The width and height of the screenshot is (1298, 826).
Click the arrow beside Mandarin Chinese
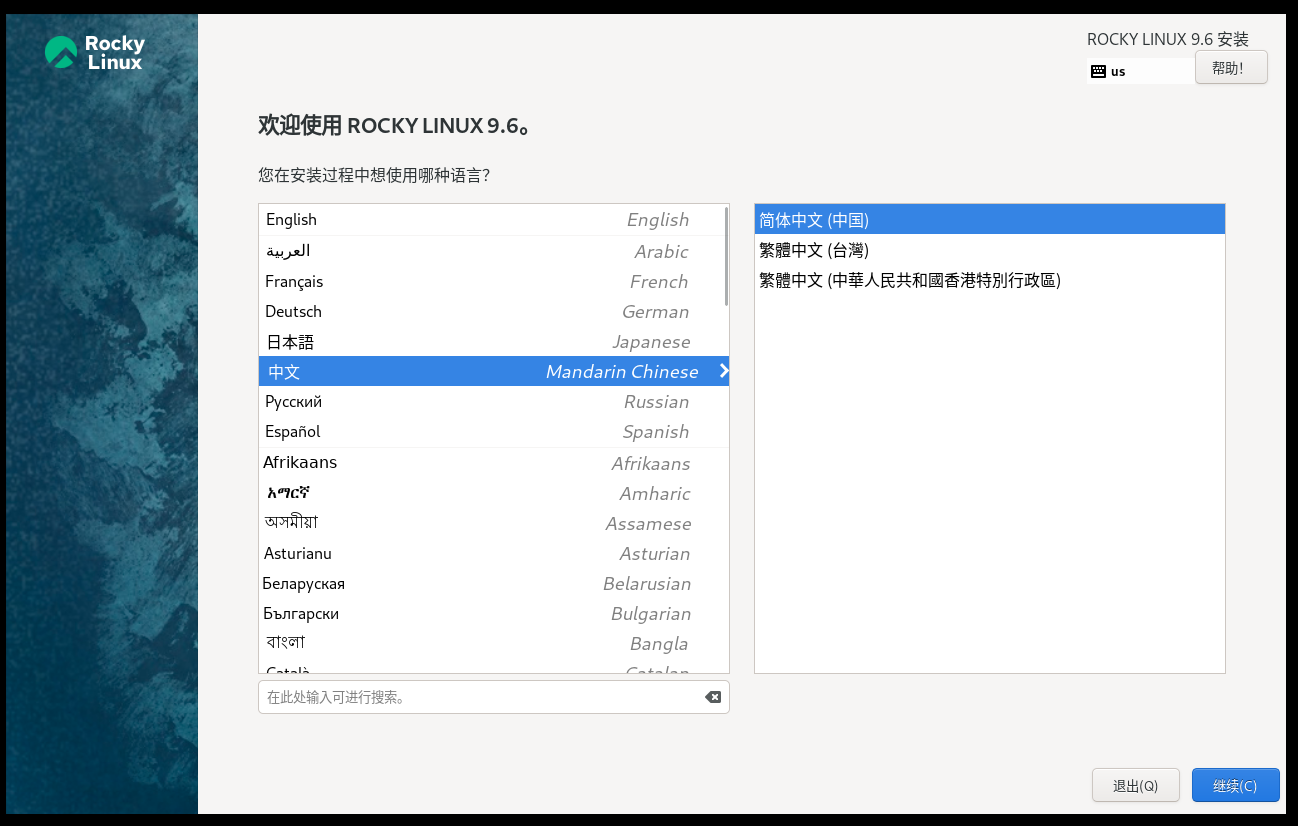click(723, 371)
